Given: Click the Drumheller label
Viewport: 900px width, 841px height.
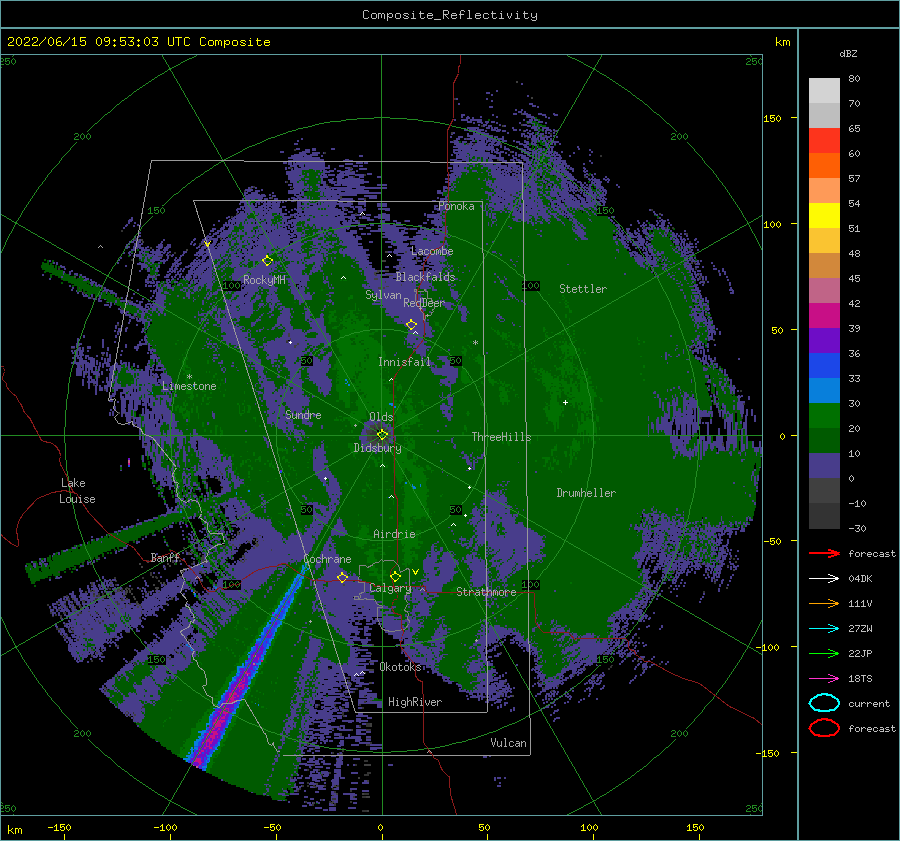Looking at the screenshot, I should coord(586,493).
